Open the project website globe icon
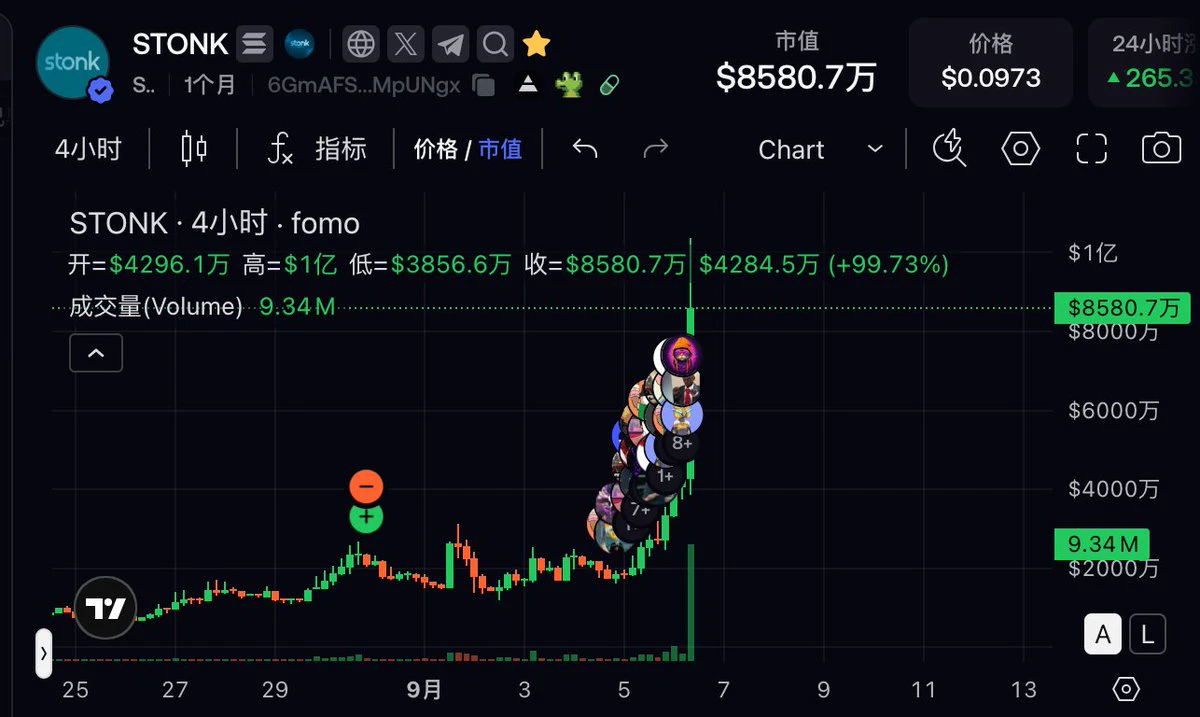 pyautogui.click(x=361, y=44)
